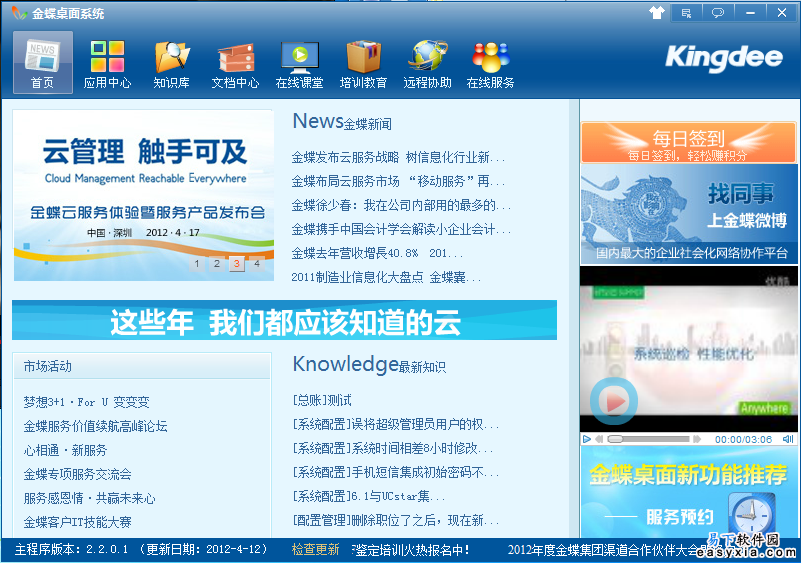Viewport: 801px width, 563px height.
Task: Go to the 首页 home tab
Action: pyautogui.click(x=42, y=63)
